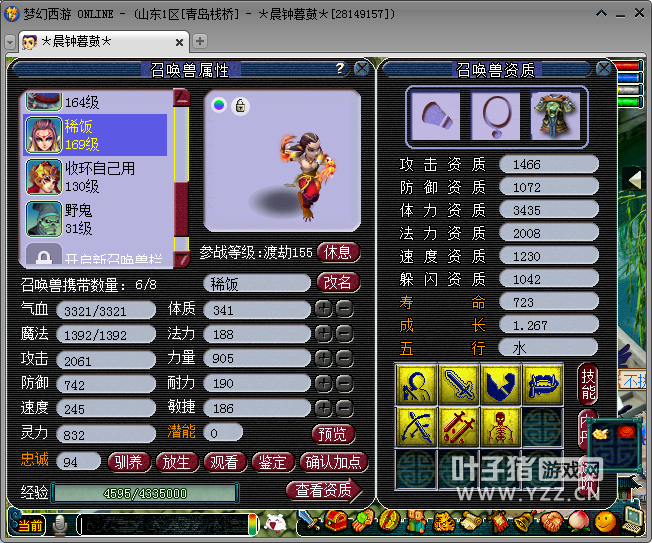Image resolution: width=652 pixels, height=543 pixels.
Task: Decrease 力量 with minus button
Action: pyautogui.click(x=345, y=358)
